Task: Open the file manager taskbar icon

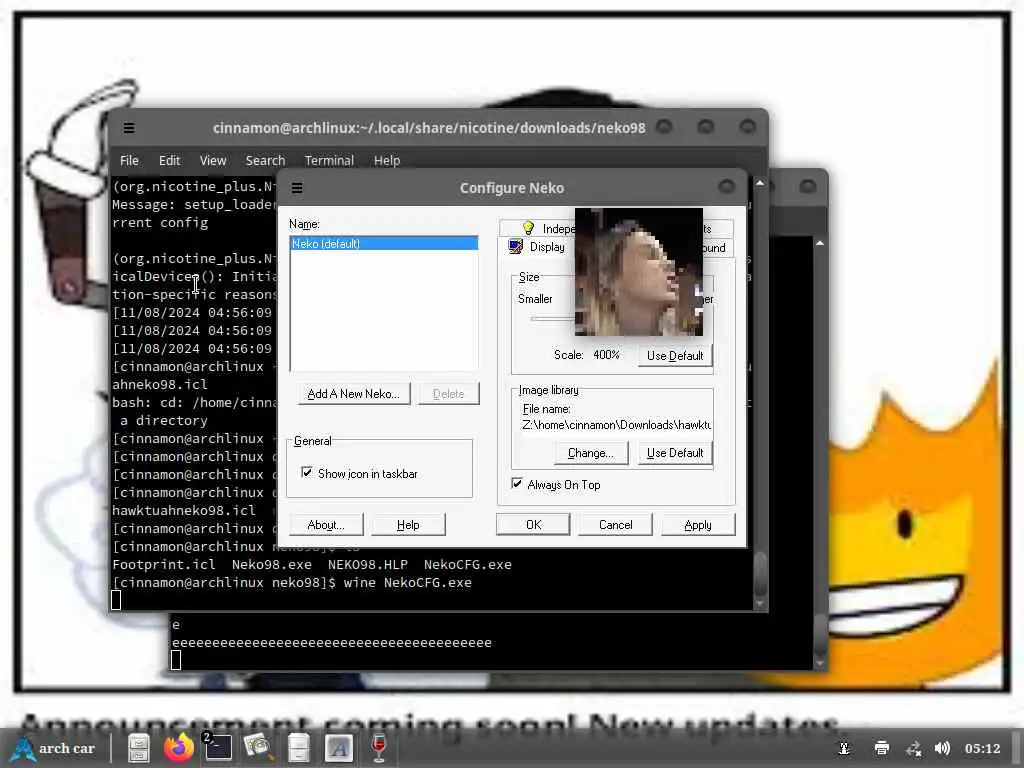Action: pos(138,748)
